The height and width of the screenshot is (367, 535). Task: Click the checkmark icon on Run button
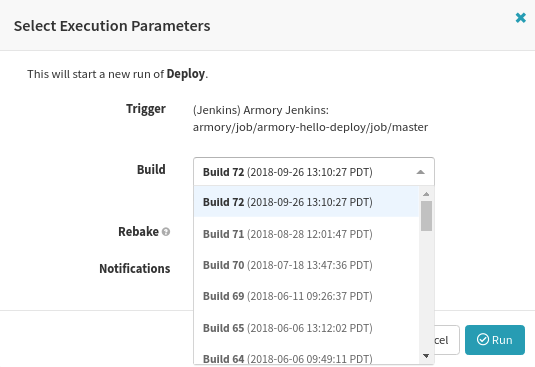[483, 339]
